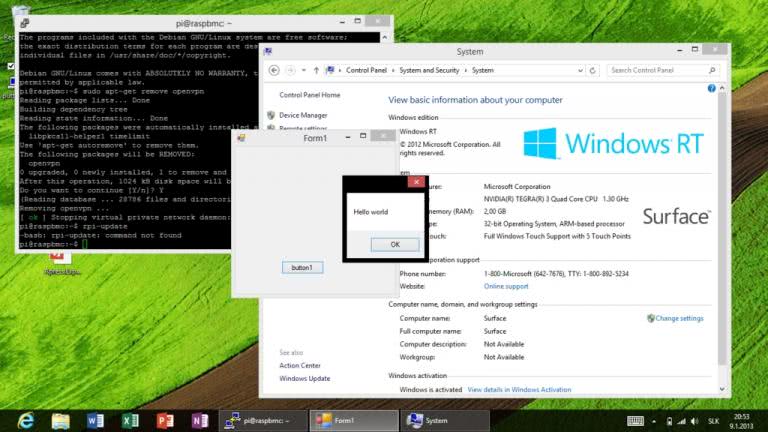The image size is (768, 432).
Task: Click 'View basic information about your computer' heading
Action: pos(475,100)
